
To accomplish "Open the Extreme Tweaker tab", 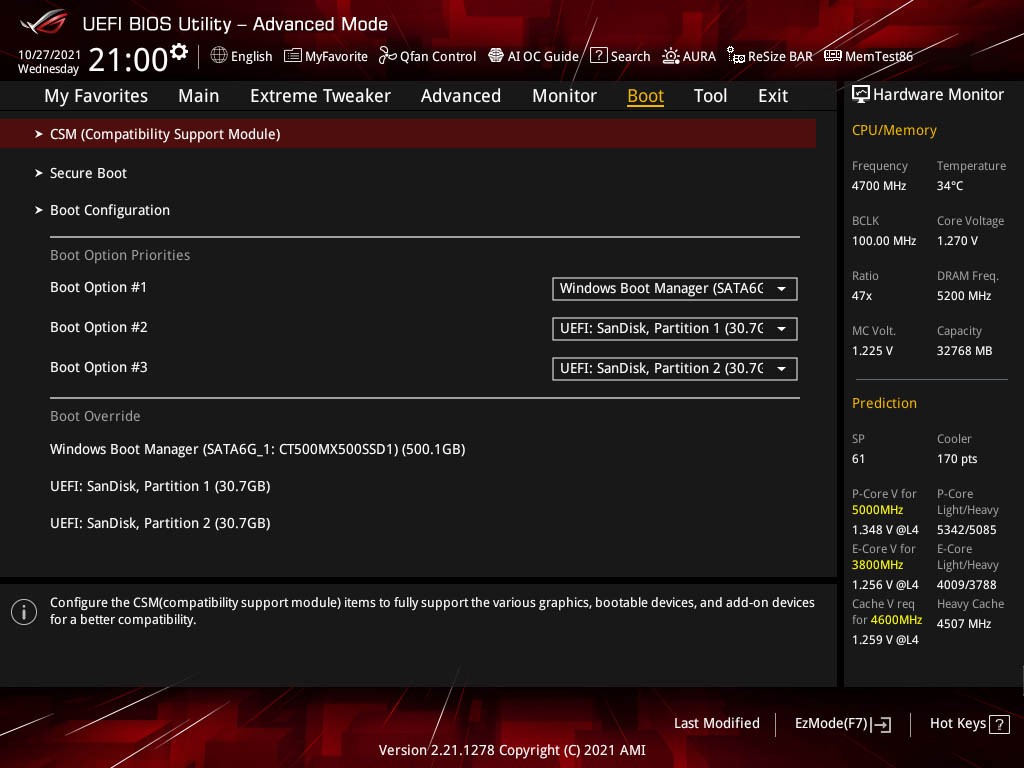I will [320, 96].
